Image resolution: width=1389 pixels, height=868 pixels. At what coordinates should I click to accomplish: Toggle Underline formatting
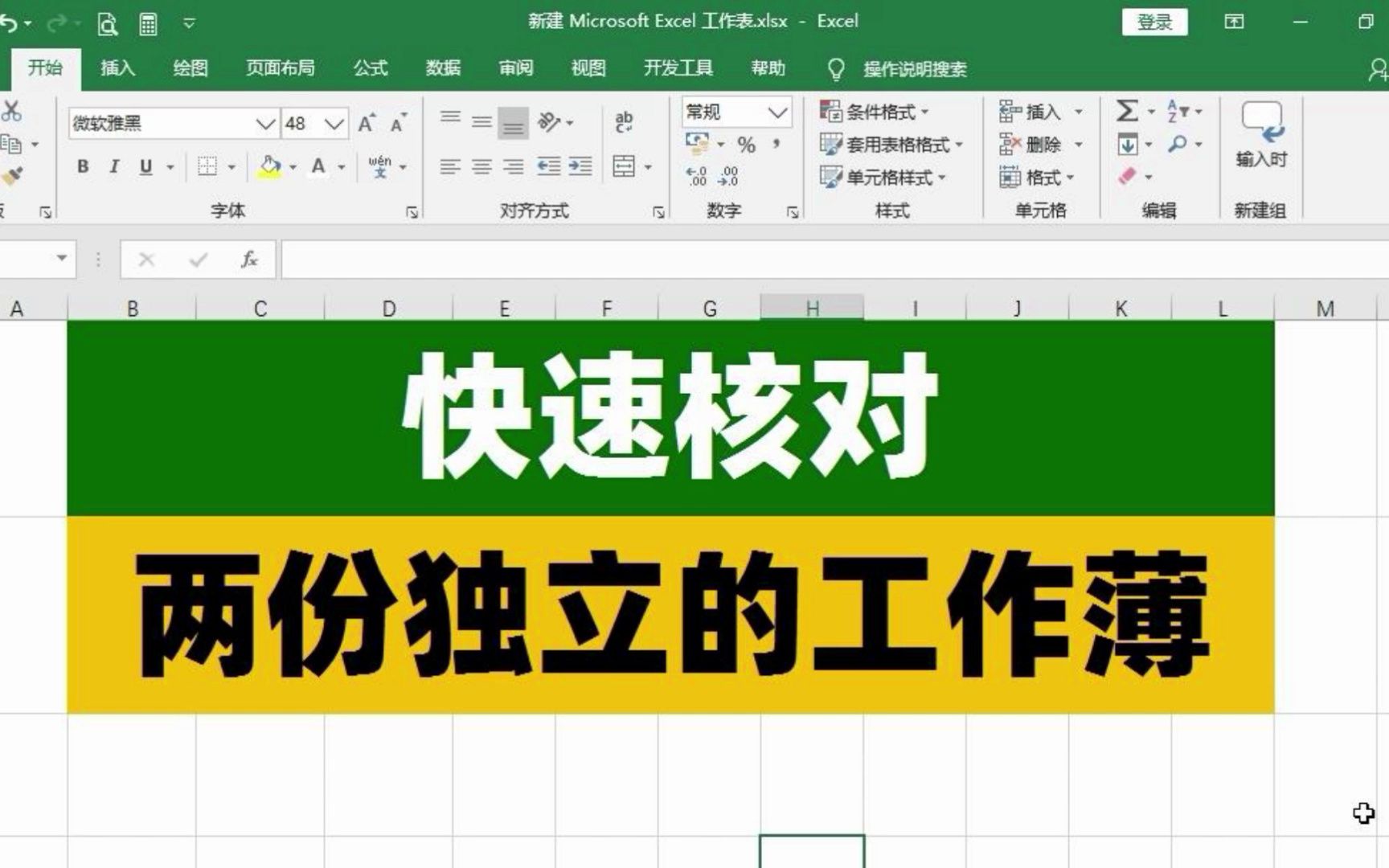(145, 166)
